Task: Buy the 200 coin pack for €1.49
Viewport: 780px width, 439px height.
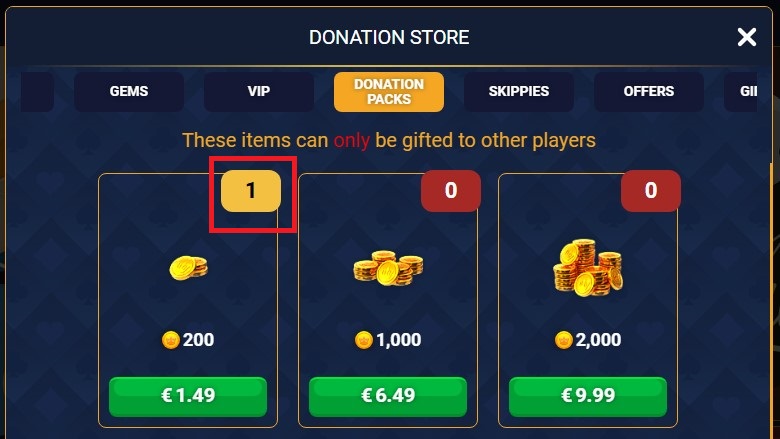Action: 188,396
